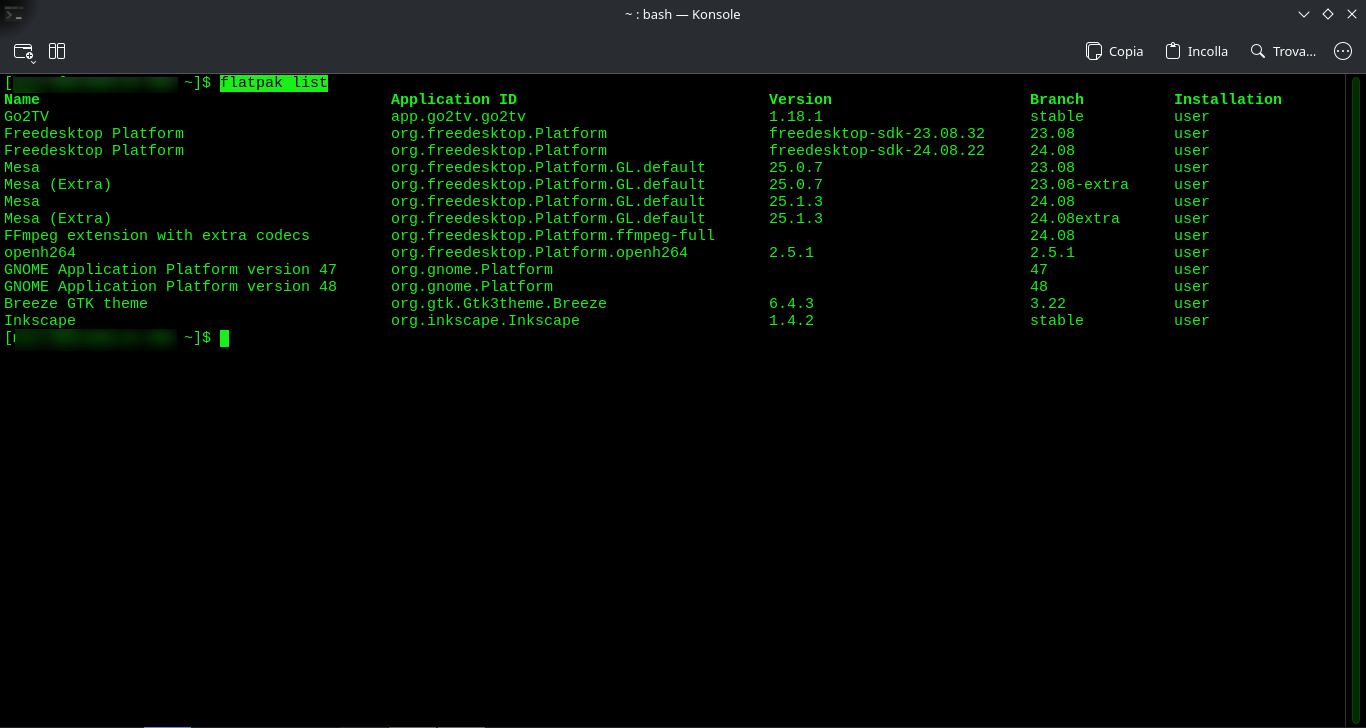Click the Incolla text label

[1207, 51]
